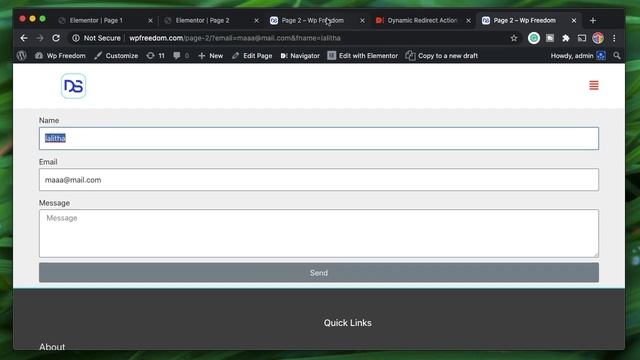Open the comments bubble in admin bar
Viewport: 640px width, 360px height.
181,56
